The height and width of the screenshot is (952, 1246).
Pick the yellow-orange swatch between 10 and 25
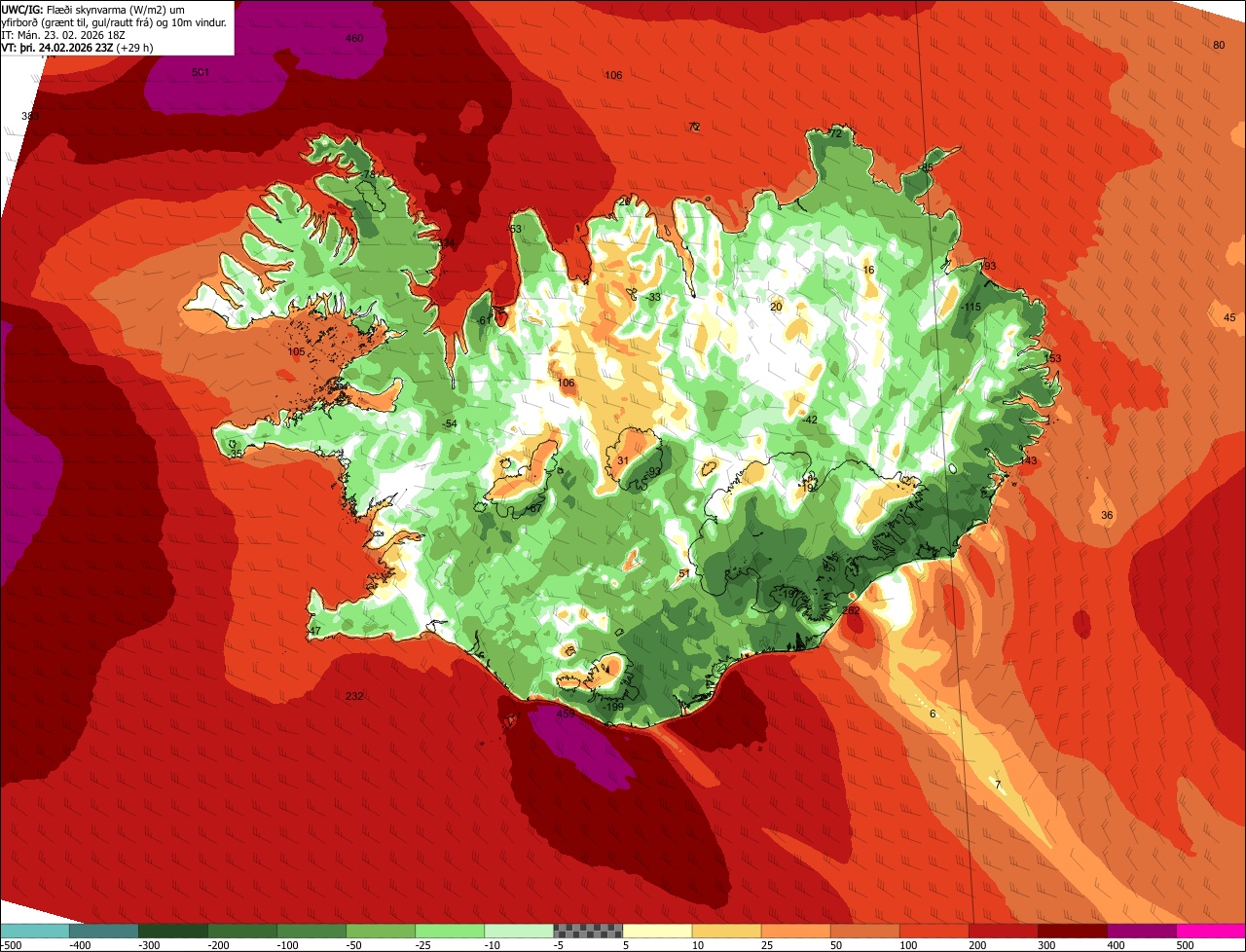click(x=725, y=931)
